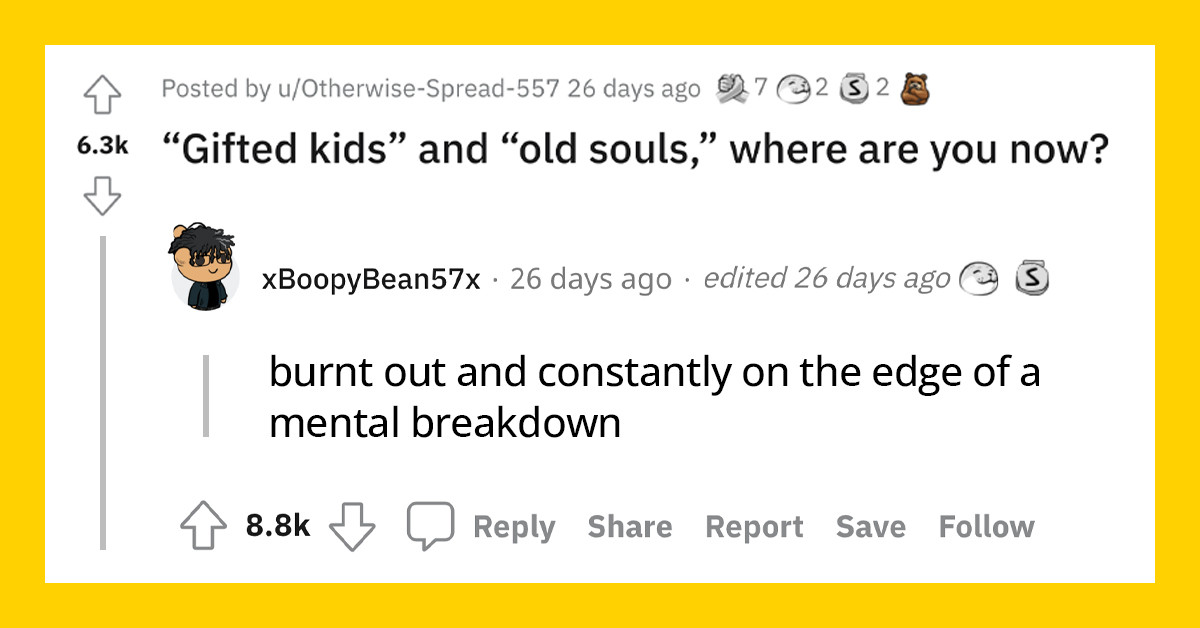The width and height of the screenshot is (1200, 628).
Task: Click the Wholesome award on xBoopyBean57x's comment
Action: tap(980, 279)
